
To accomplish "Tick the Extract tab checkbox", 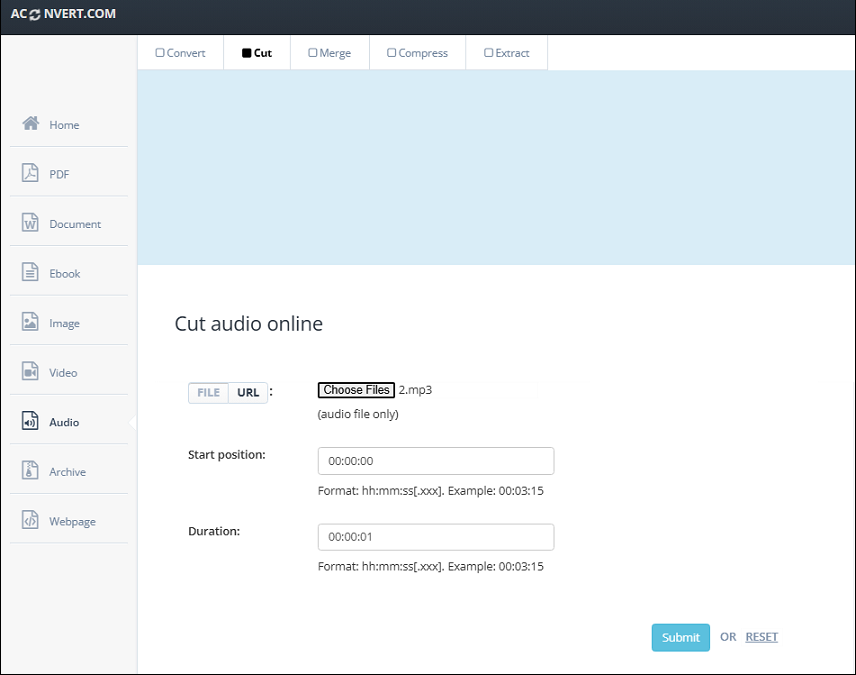I will click(x=489, y=53).
